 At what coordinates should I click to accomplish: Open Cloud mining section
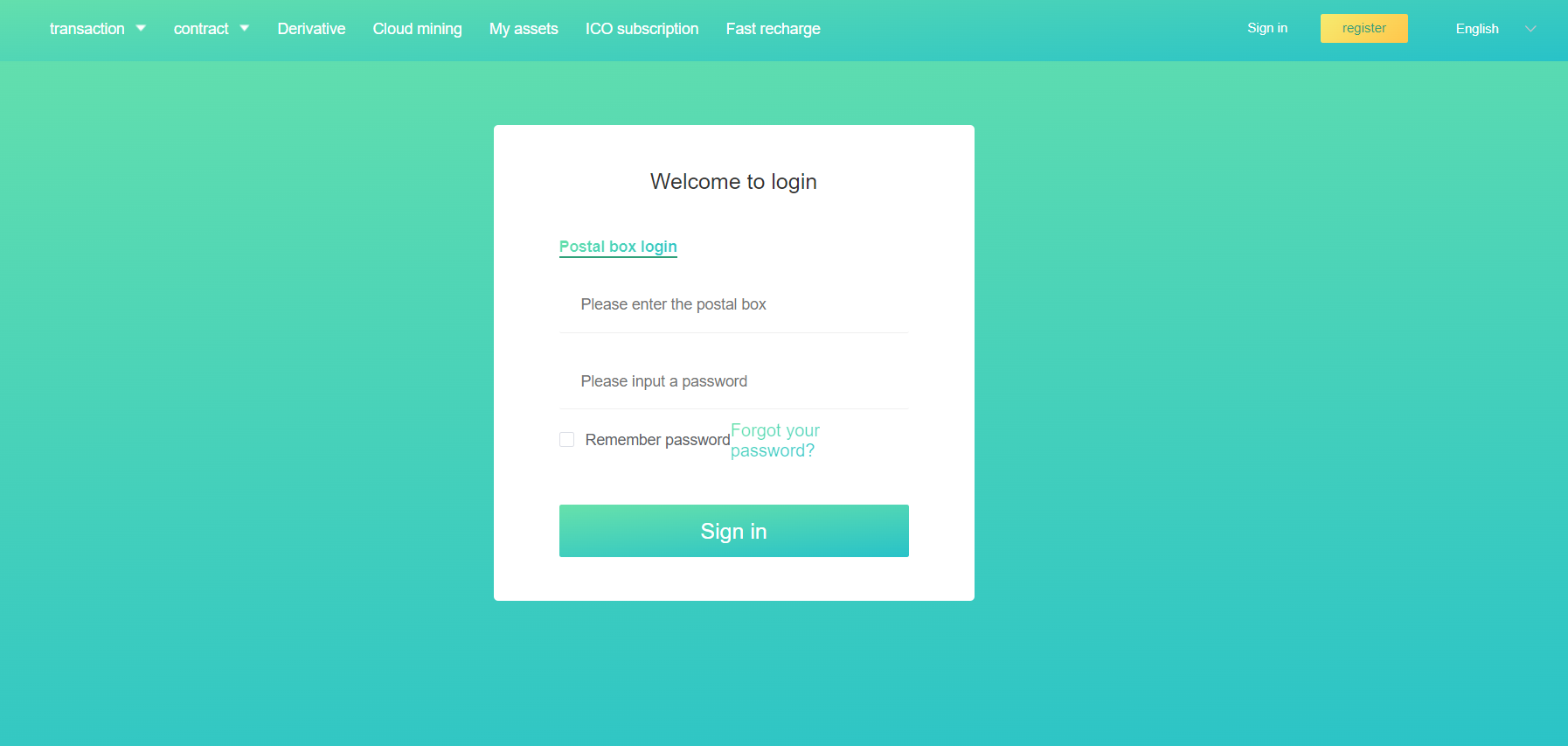pos(417,29)
